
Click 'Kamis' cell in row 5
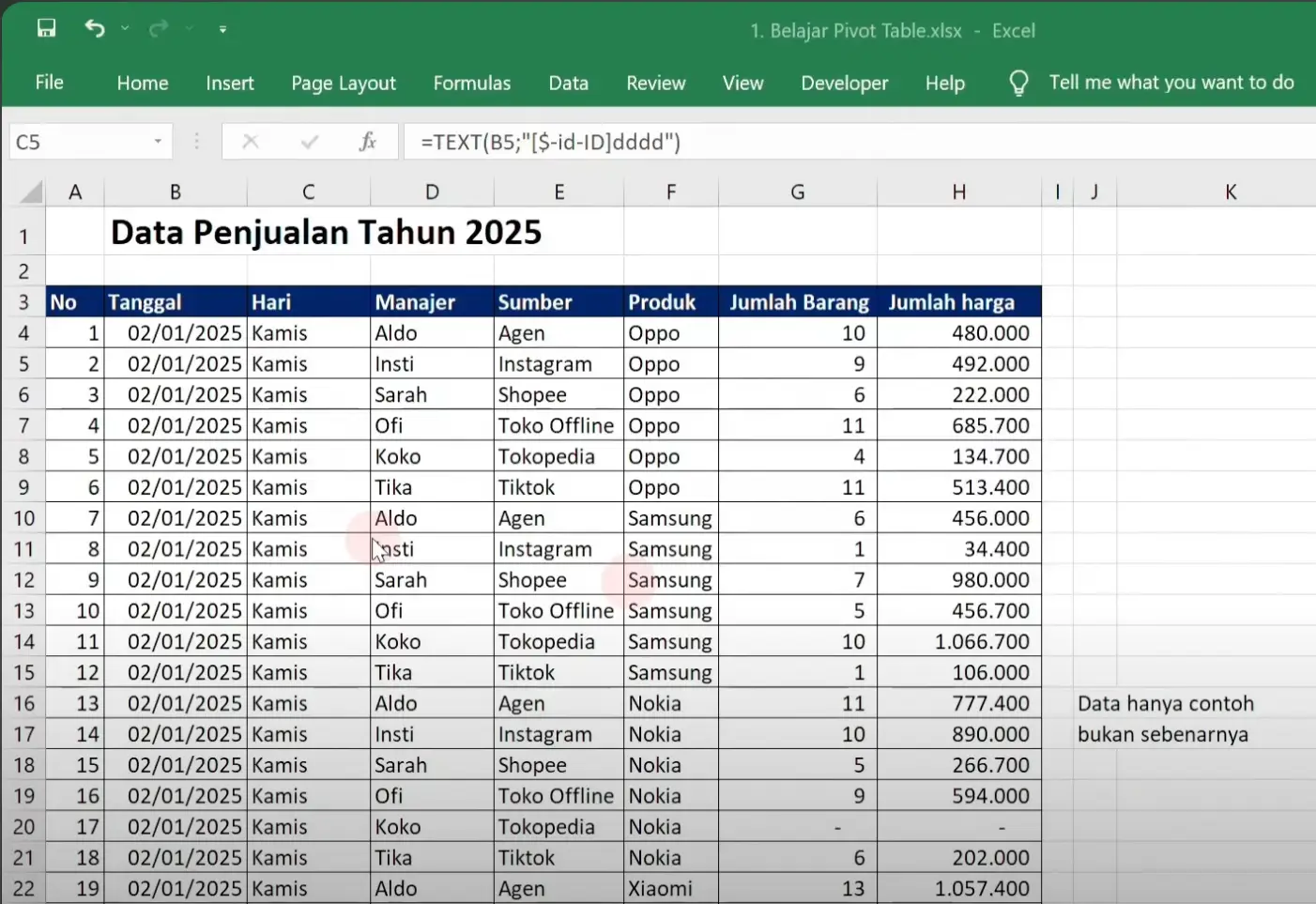(309, 364)
